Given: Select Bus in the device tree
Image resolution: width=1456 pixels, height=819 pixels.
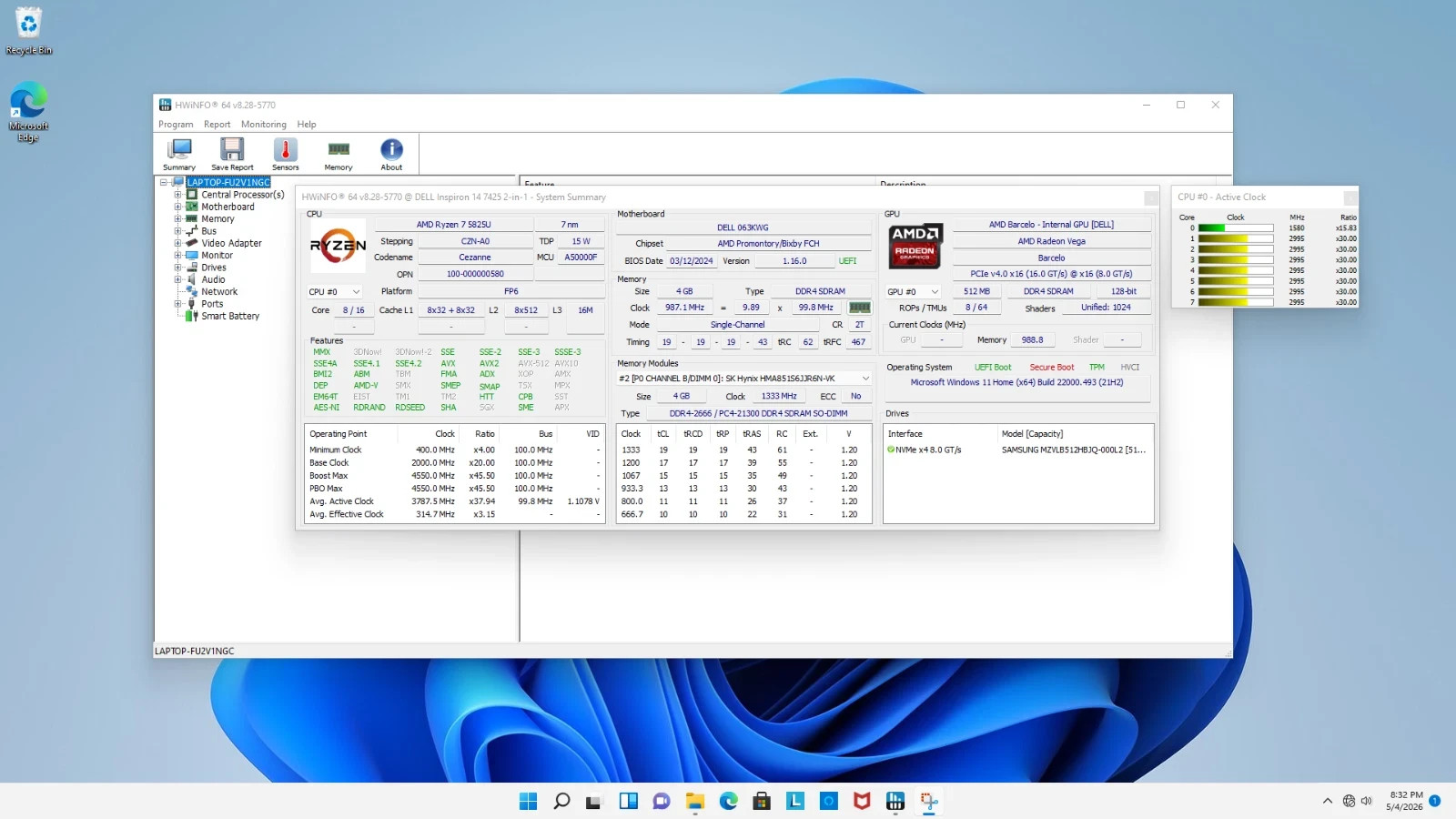Looking at the screenshot, I should pyautogui.click(x=208, y=231).
